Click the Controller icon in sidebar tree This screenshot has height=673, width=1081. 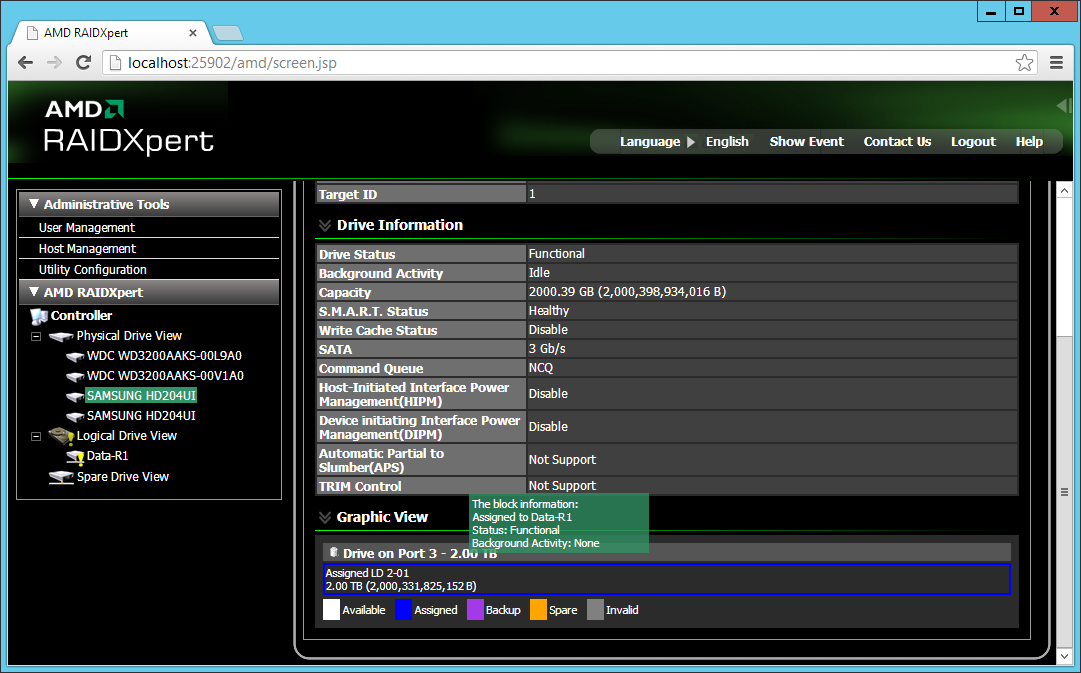(39, 316)
